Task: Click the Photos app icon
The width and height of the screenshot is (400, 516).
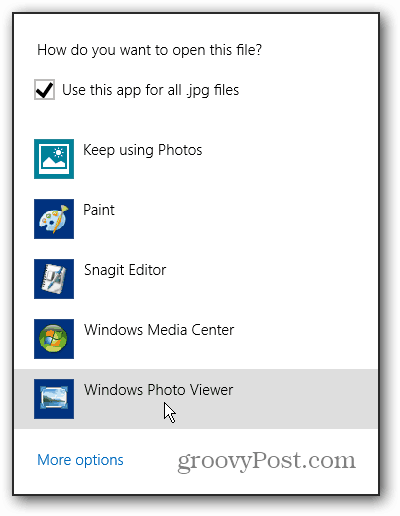Action: (x=54, y=159)
